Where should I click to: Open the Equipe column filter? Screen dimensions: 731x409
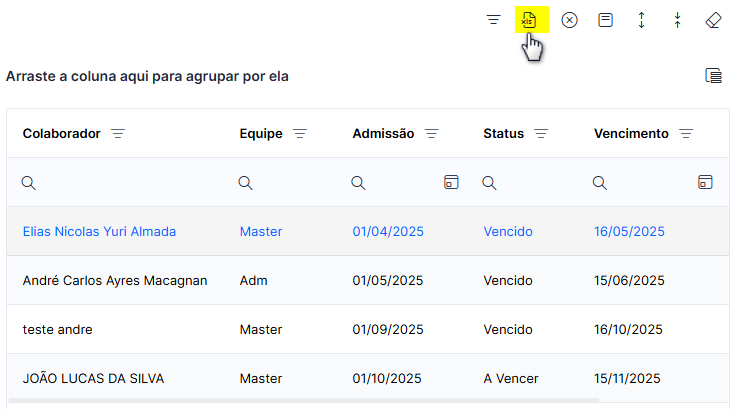(300, 134)
